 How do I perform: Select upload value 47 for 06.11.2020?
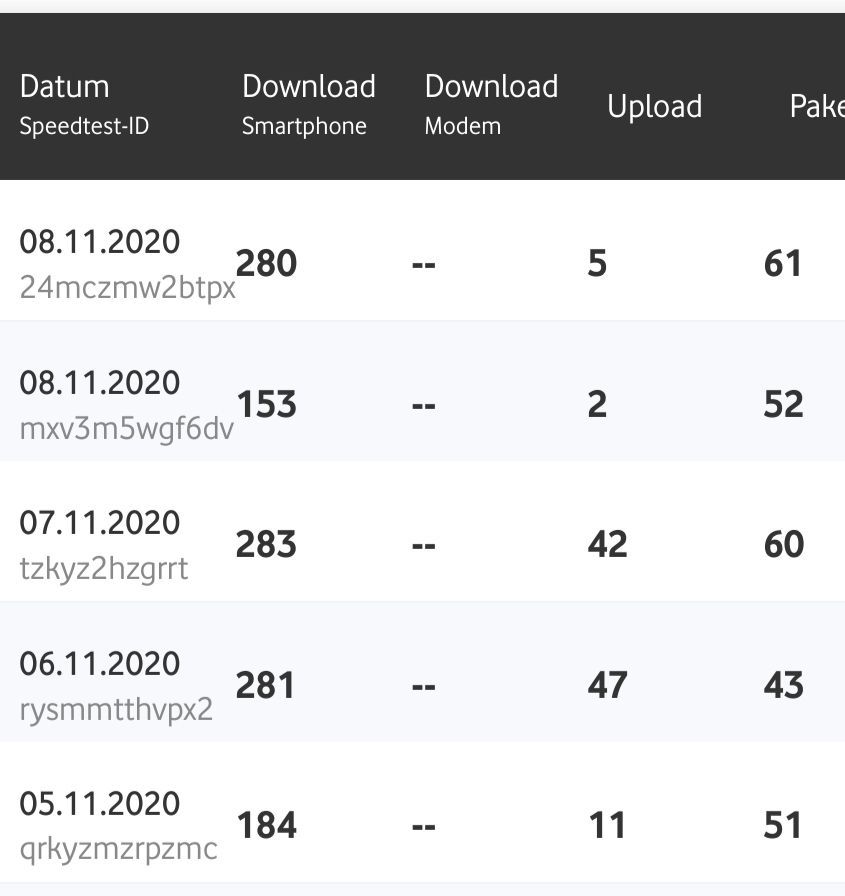607,685
